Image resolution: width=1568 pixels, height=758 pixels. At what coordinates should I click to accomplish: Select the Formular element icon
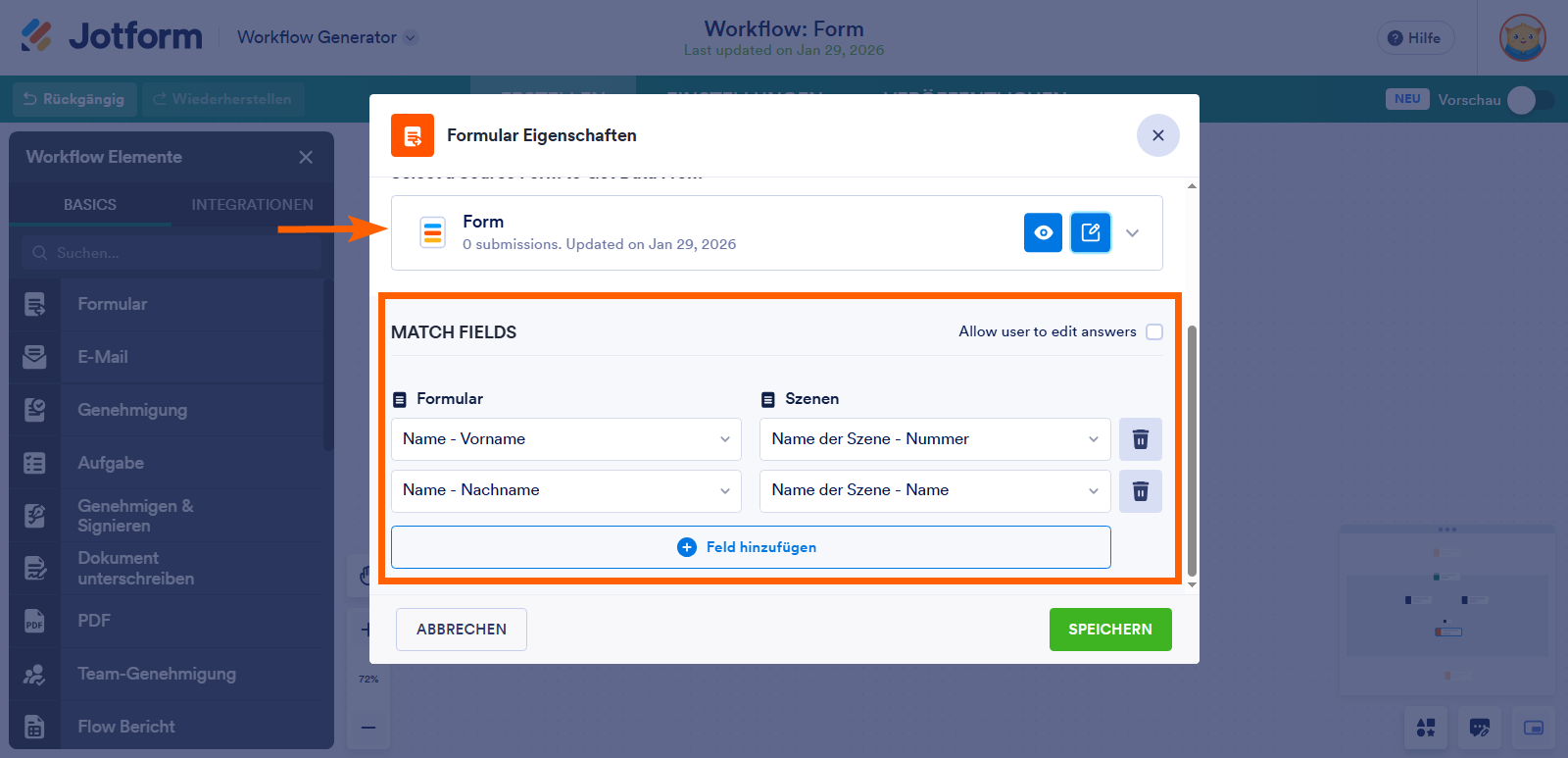click(34, 305)
